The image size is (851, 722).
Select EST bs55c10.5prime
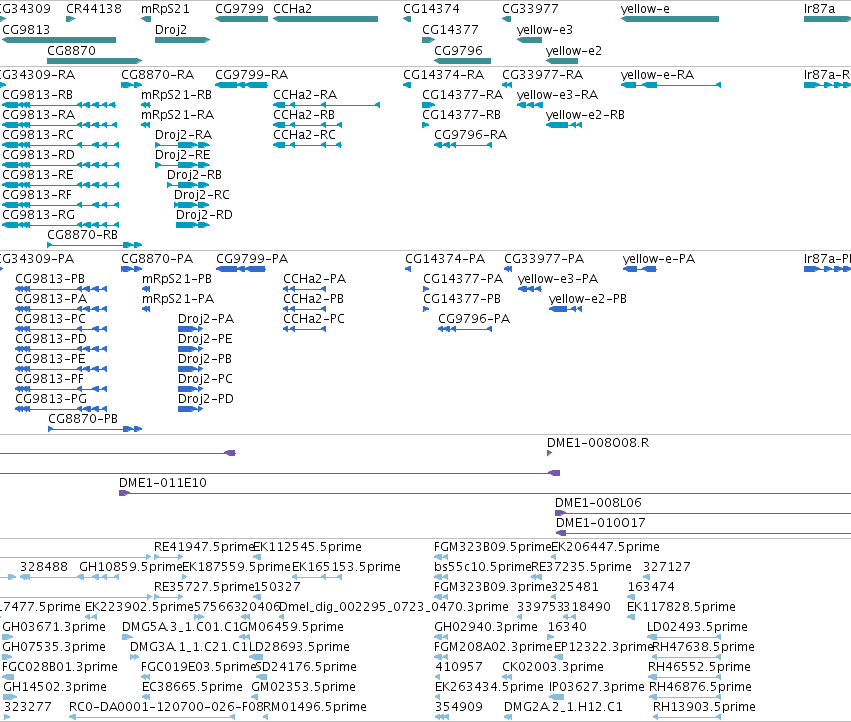(441, 577)
